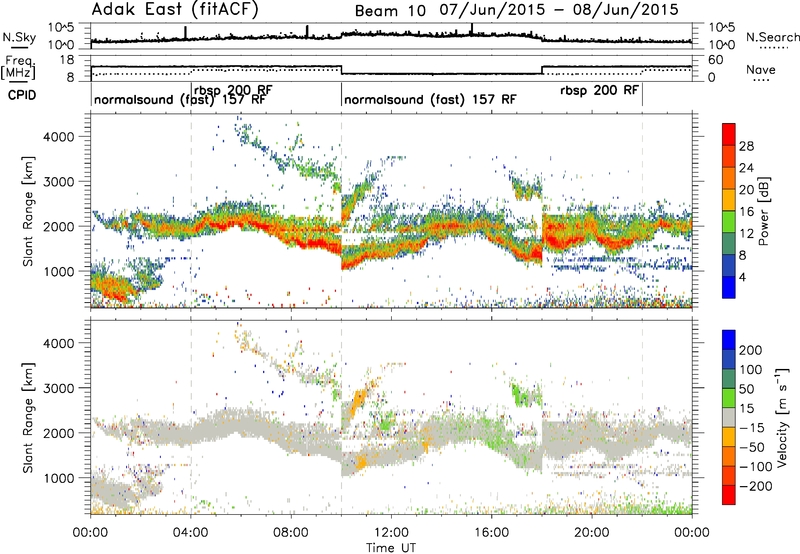Click "Slant Range [km]" label of power panel
Screen dimensions: 800x554
[x=28, y=211]
